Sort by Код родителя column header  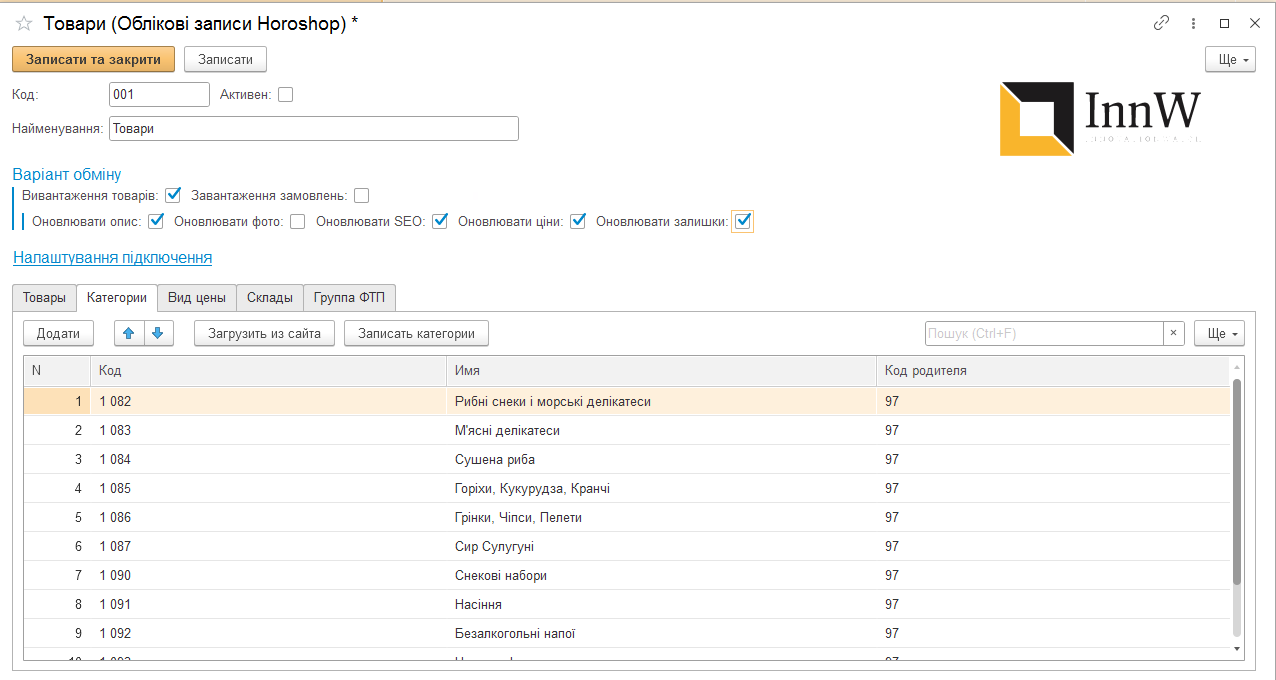coord(1053,371)
